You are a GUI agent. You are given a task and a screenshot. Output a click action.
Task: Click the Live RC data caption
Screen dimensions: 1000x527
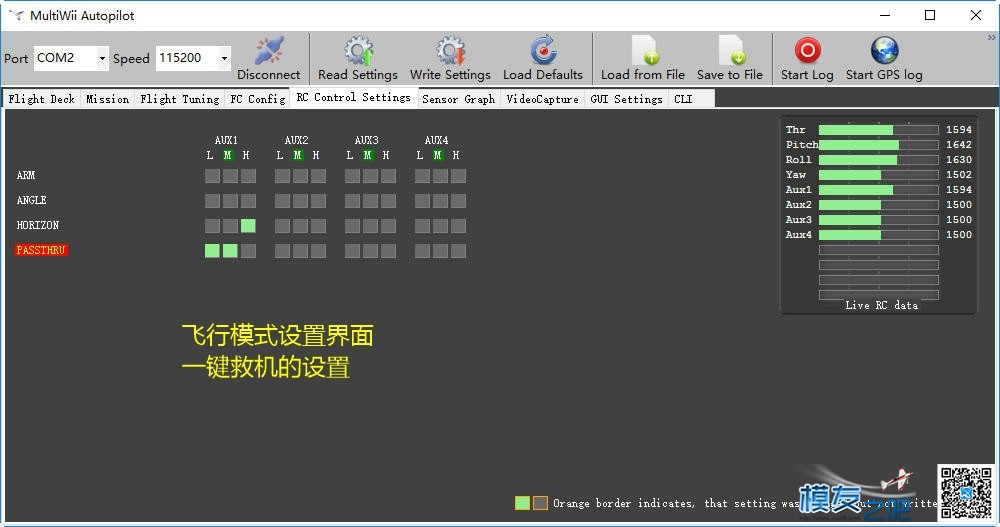pyautogui.click(x=881, y=306)
